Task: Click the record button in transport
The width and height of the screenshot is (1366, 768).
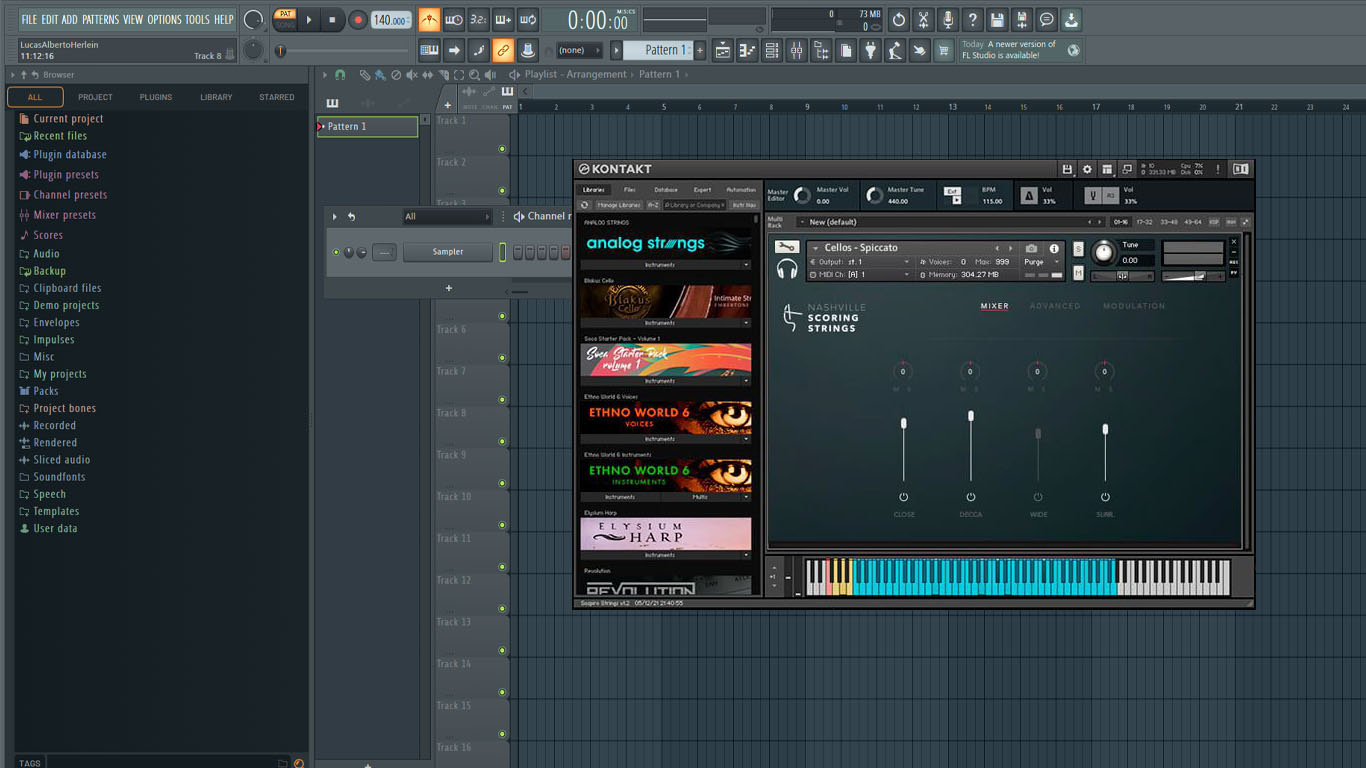Action: [357, 19]
